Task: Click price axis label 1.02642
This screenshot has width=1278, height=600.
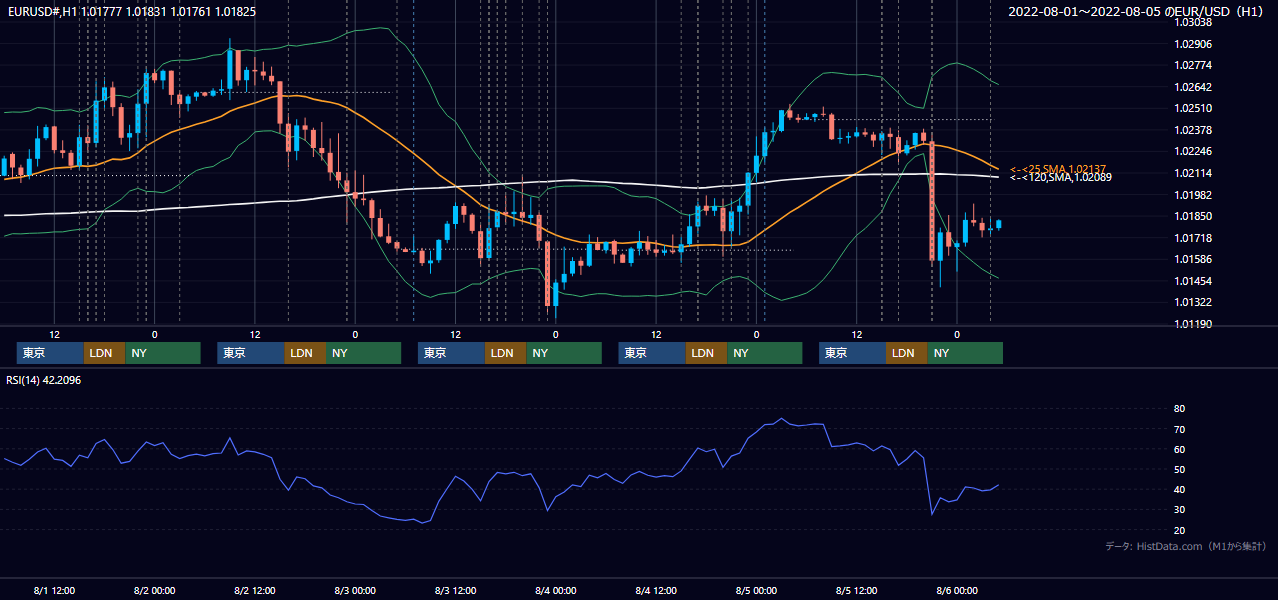Action: (1192, 87)
